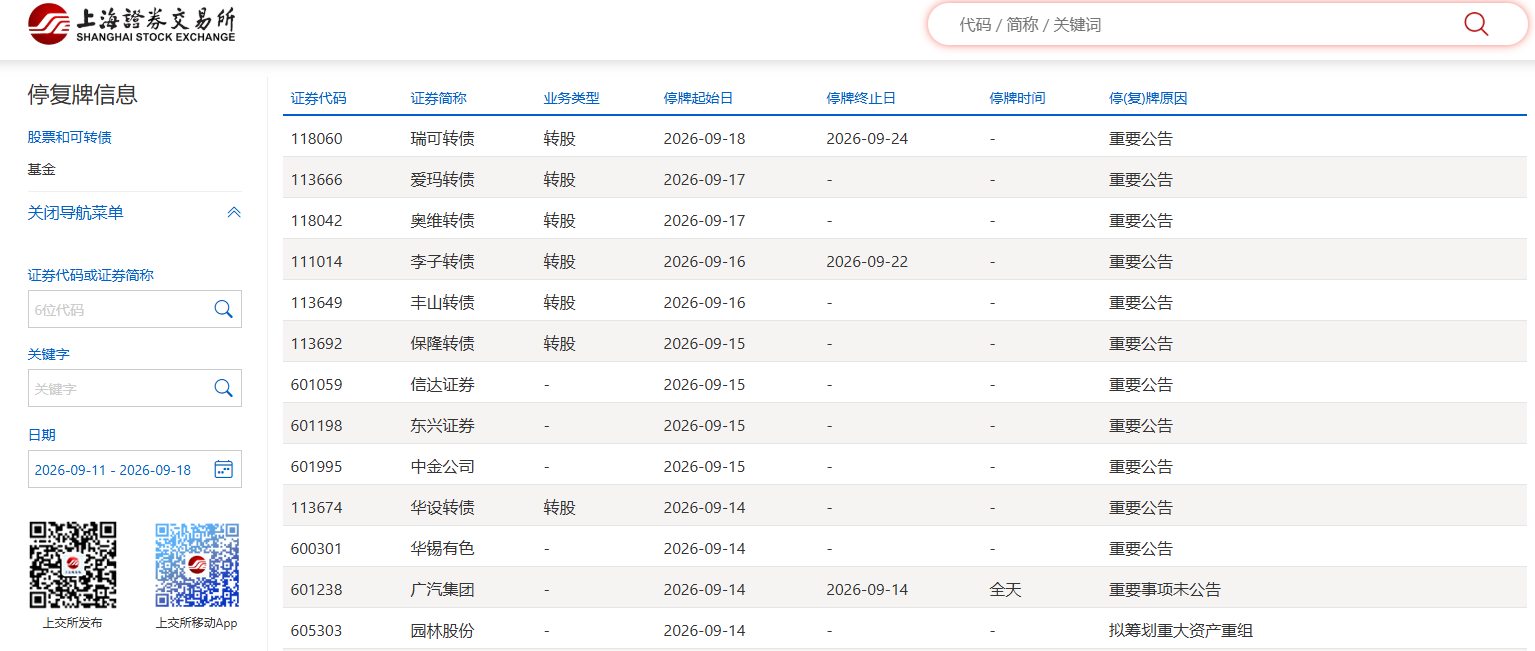Select 股票和可转债 in the sidebar

[70, 137]
